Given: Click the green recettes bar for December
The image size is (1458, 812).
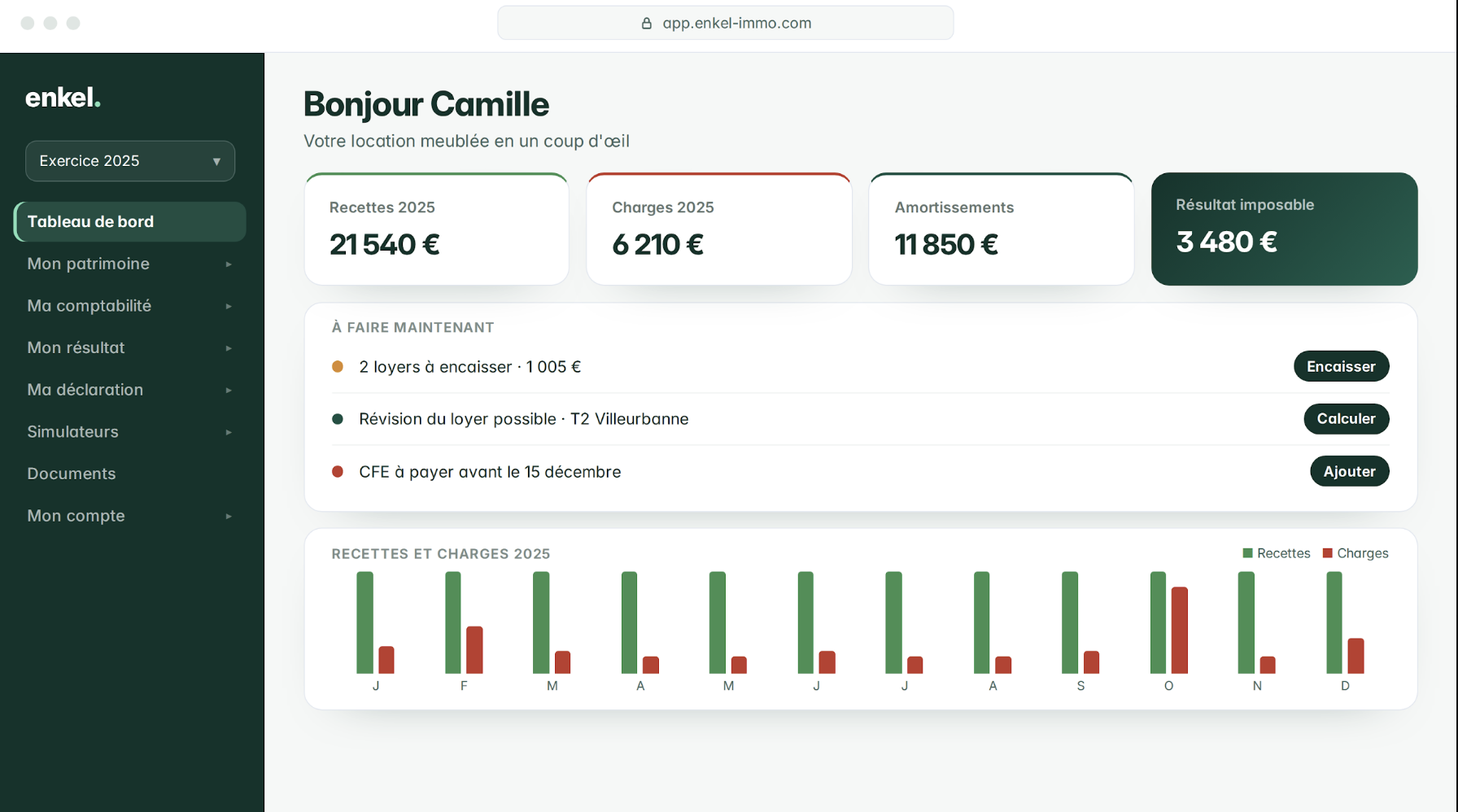Looking at the screenshot, I should coord(1334,622).
